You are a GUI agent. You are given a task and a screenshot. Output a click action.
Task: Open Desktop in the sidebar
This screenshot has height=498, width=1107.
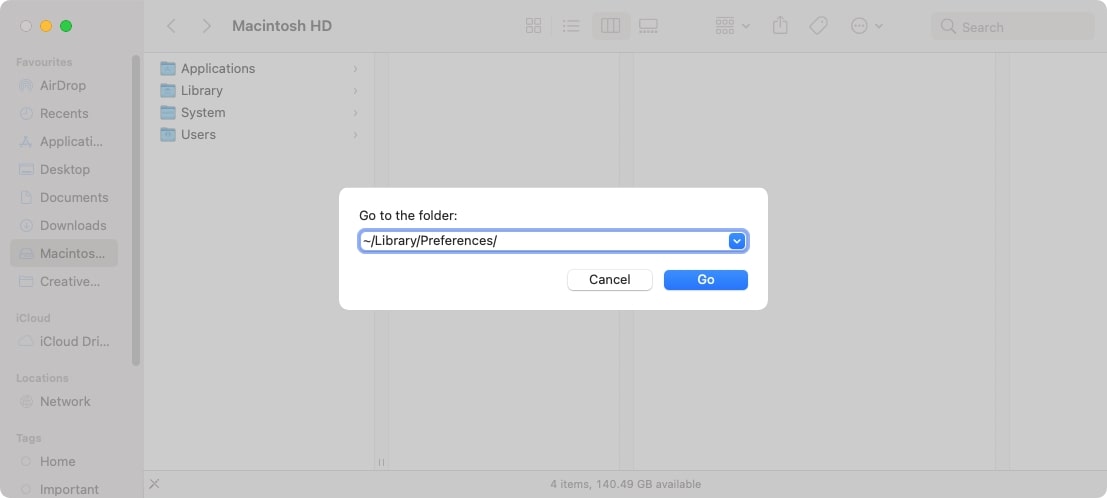click(64, 170)
